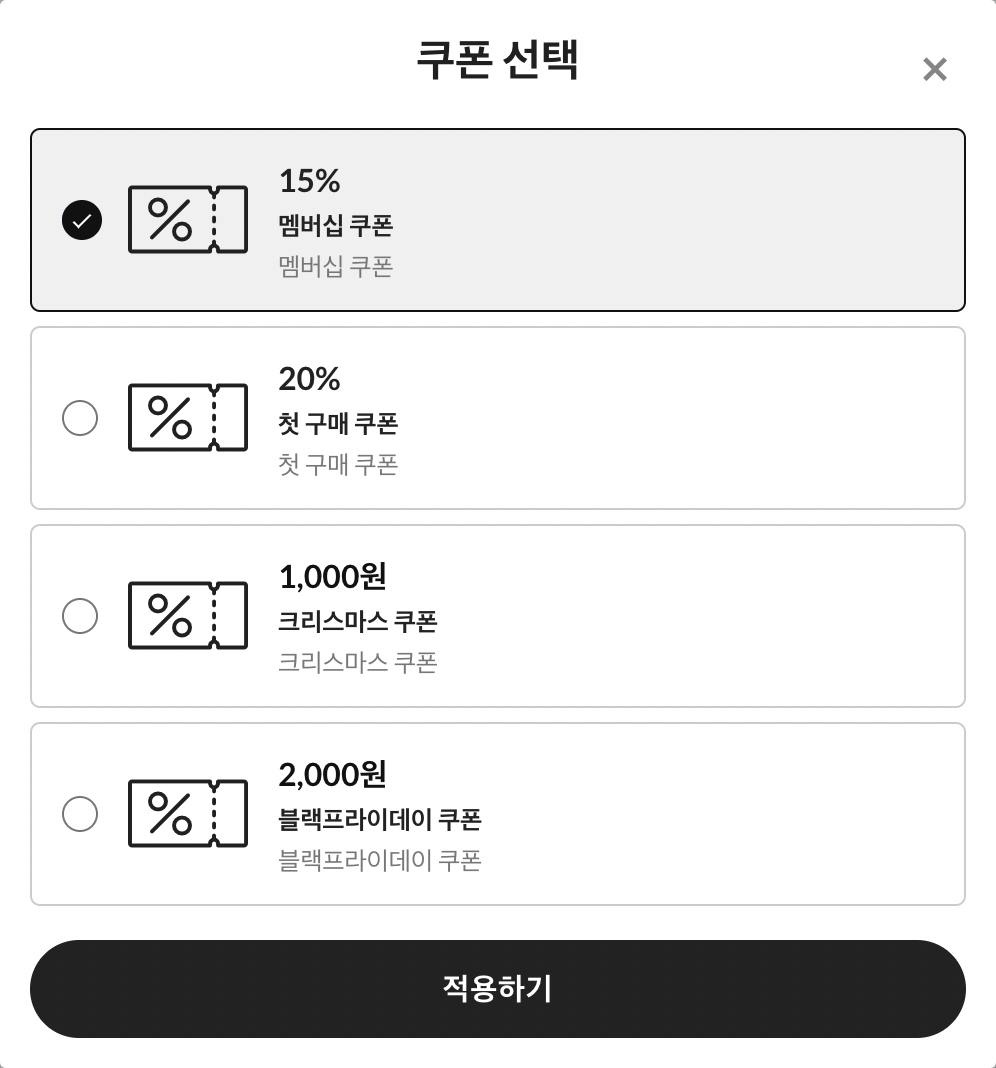The width and height of the screenshot is (996, 1068).
Task: Click the 1,000원 discount amount text
Action: coord(332,577)
